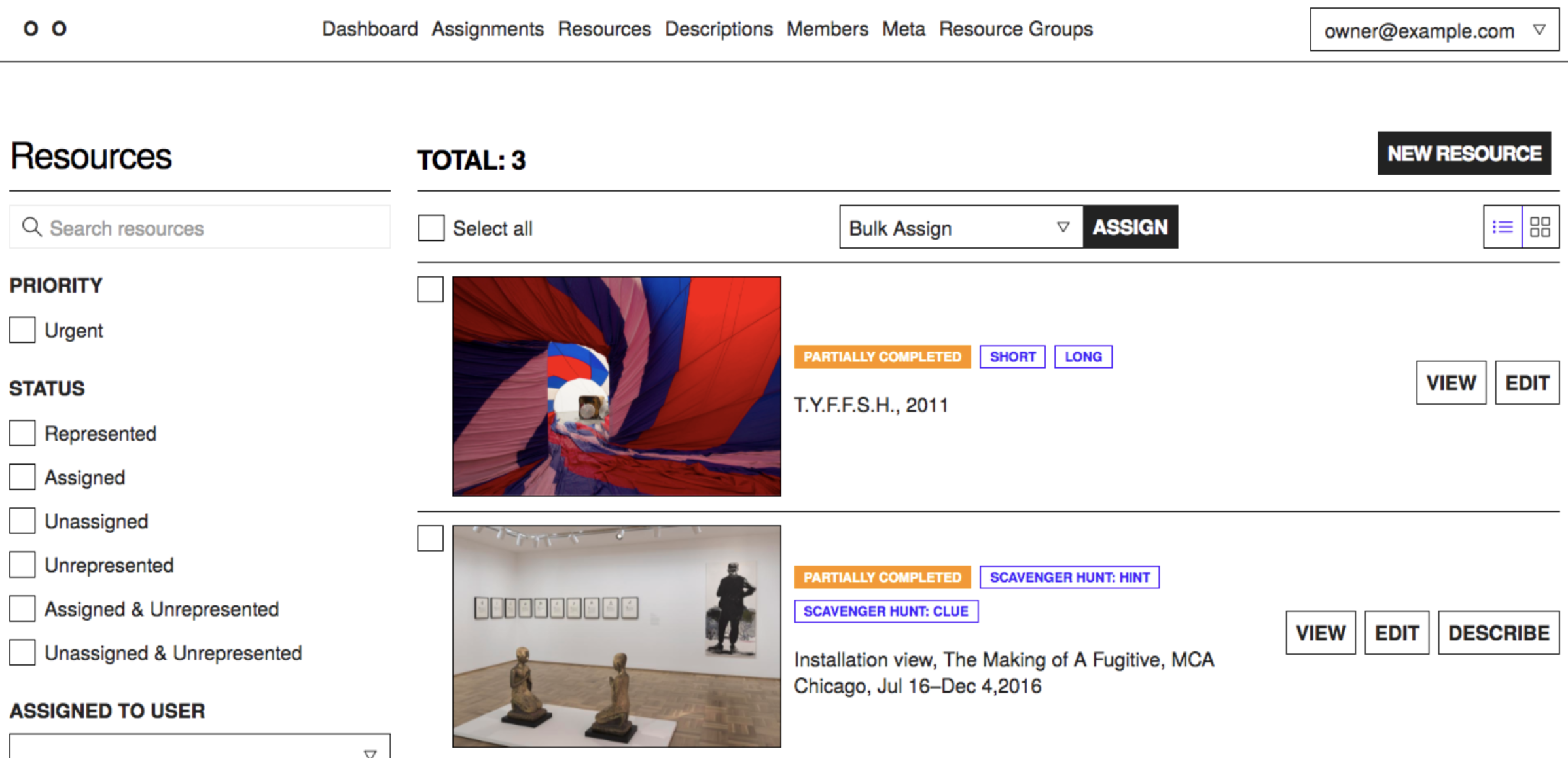Click PARTIALLY COMPLETED badge on Installation view

(x=882, y=577)
